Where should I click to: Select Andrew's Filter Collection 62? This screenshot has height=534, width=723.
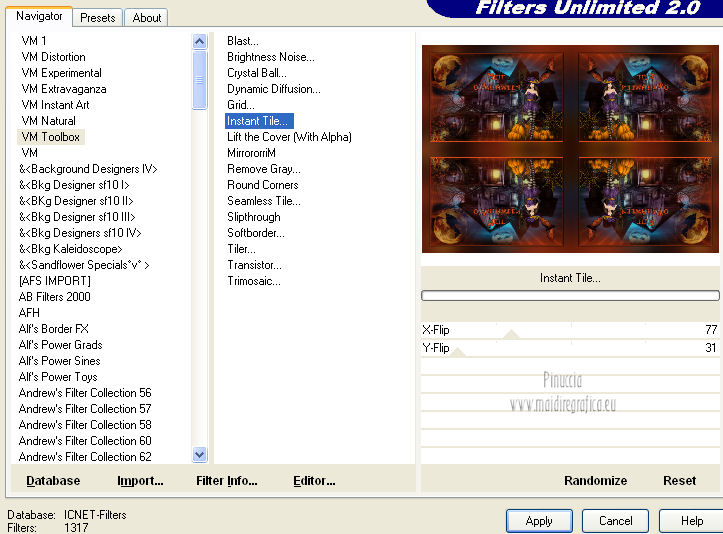pos(85,457)
